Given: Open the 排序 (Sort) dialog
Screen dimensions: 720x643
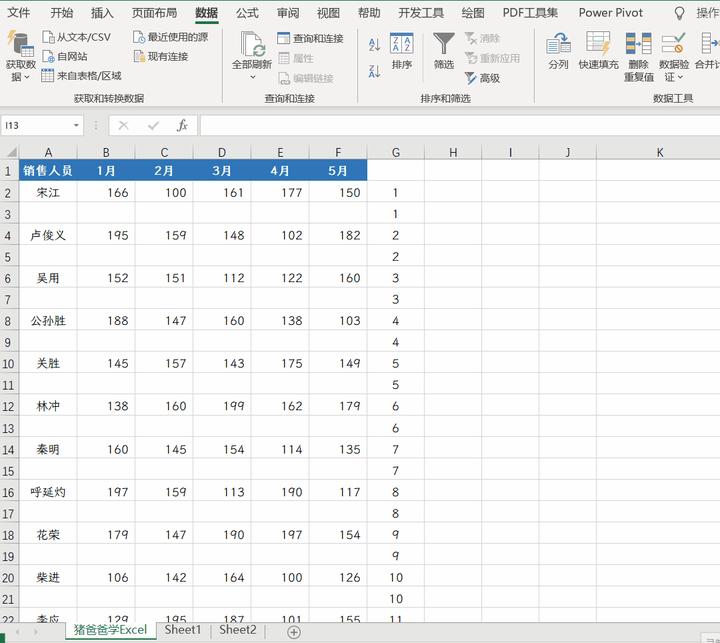Looking at the screenshot, I should coord(401,51).
